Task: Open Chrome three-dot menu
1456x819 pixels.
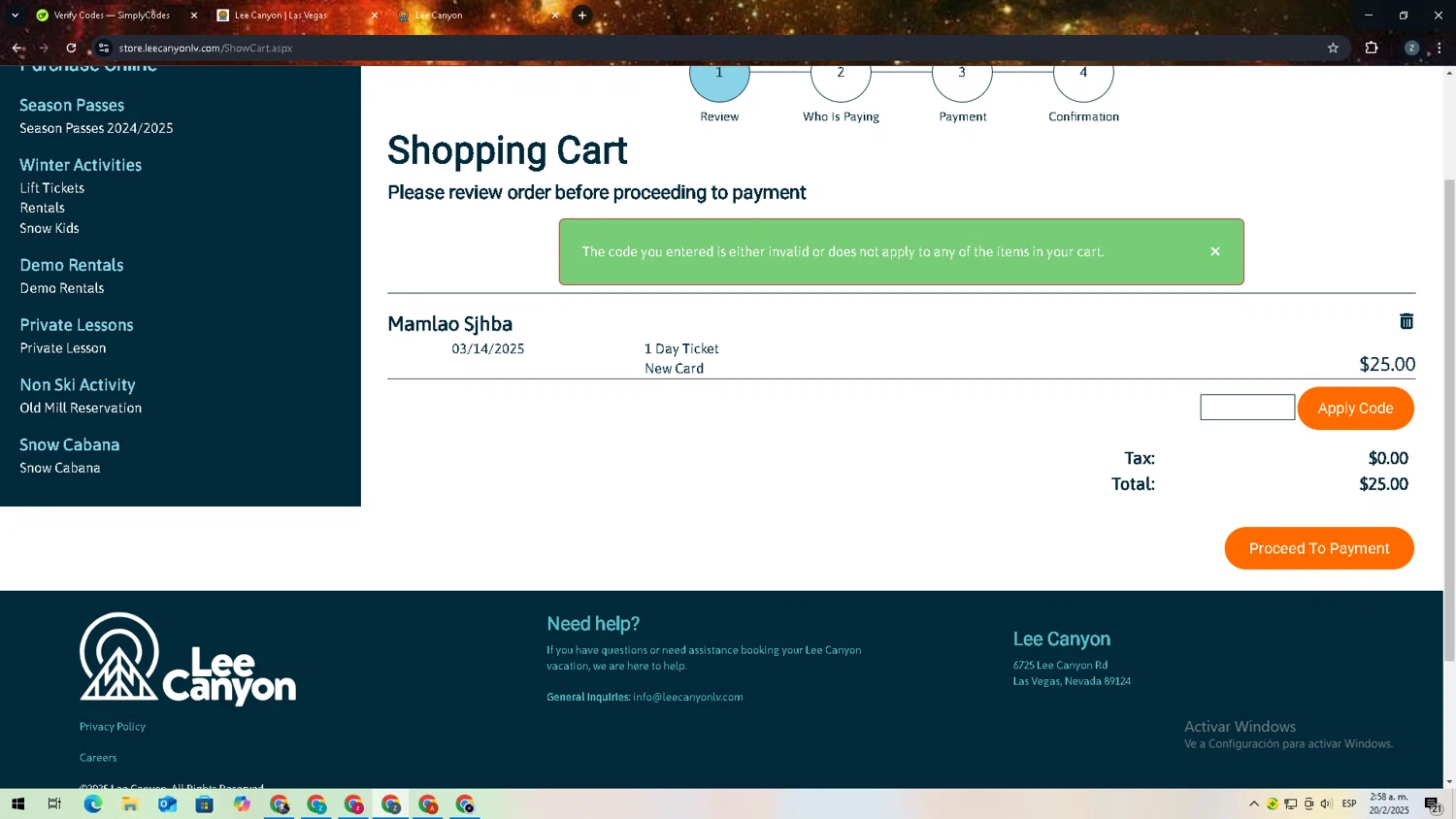Action: tap(1439, 48)
